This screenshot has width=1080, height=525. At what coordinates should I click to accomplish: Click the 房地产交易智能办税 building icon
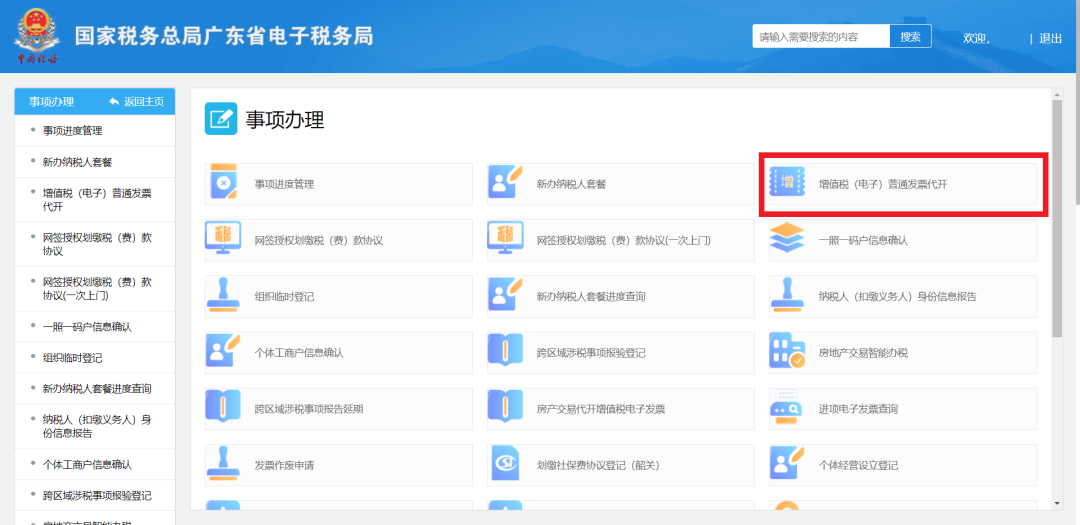coord(787,351)
